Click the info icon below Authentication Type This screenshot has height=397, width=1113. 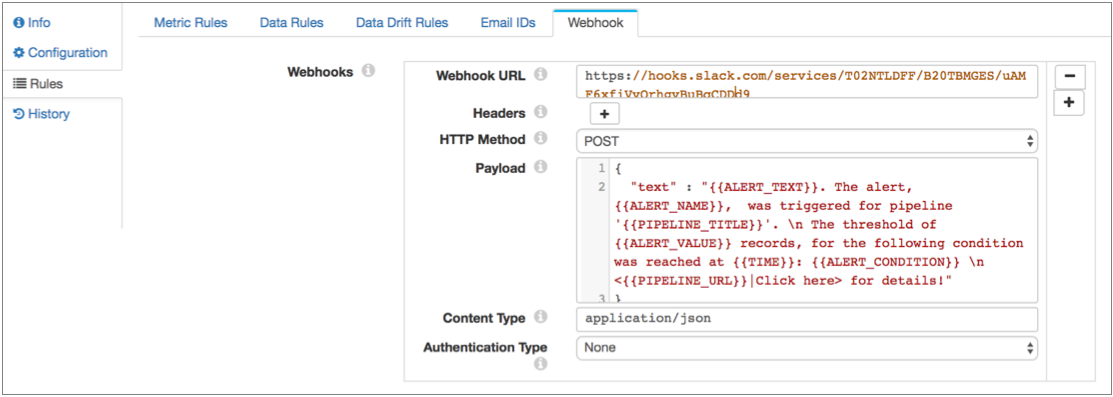pyautogui.click(x=540, y=364)
